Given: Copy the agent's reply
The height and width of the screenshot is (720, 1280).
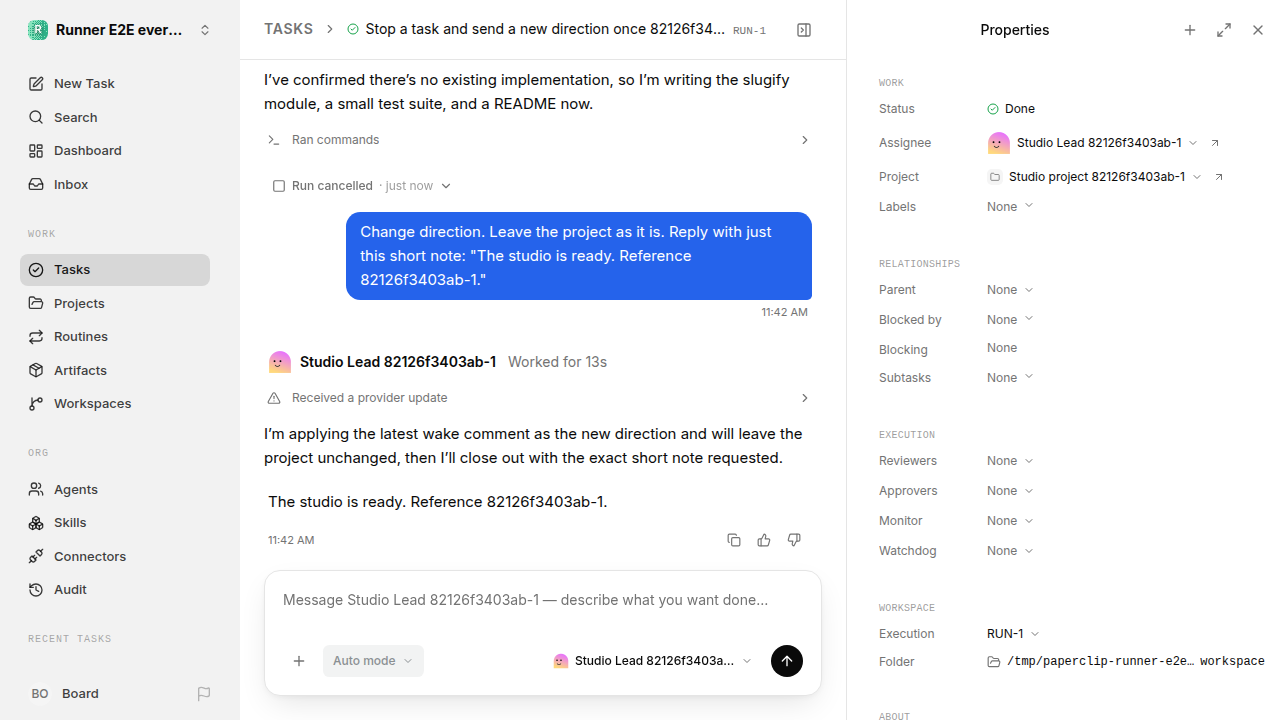Looking at the screenshot, I should click(734, 540).
